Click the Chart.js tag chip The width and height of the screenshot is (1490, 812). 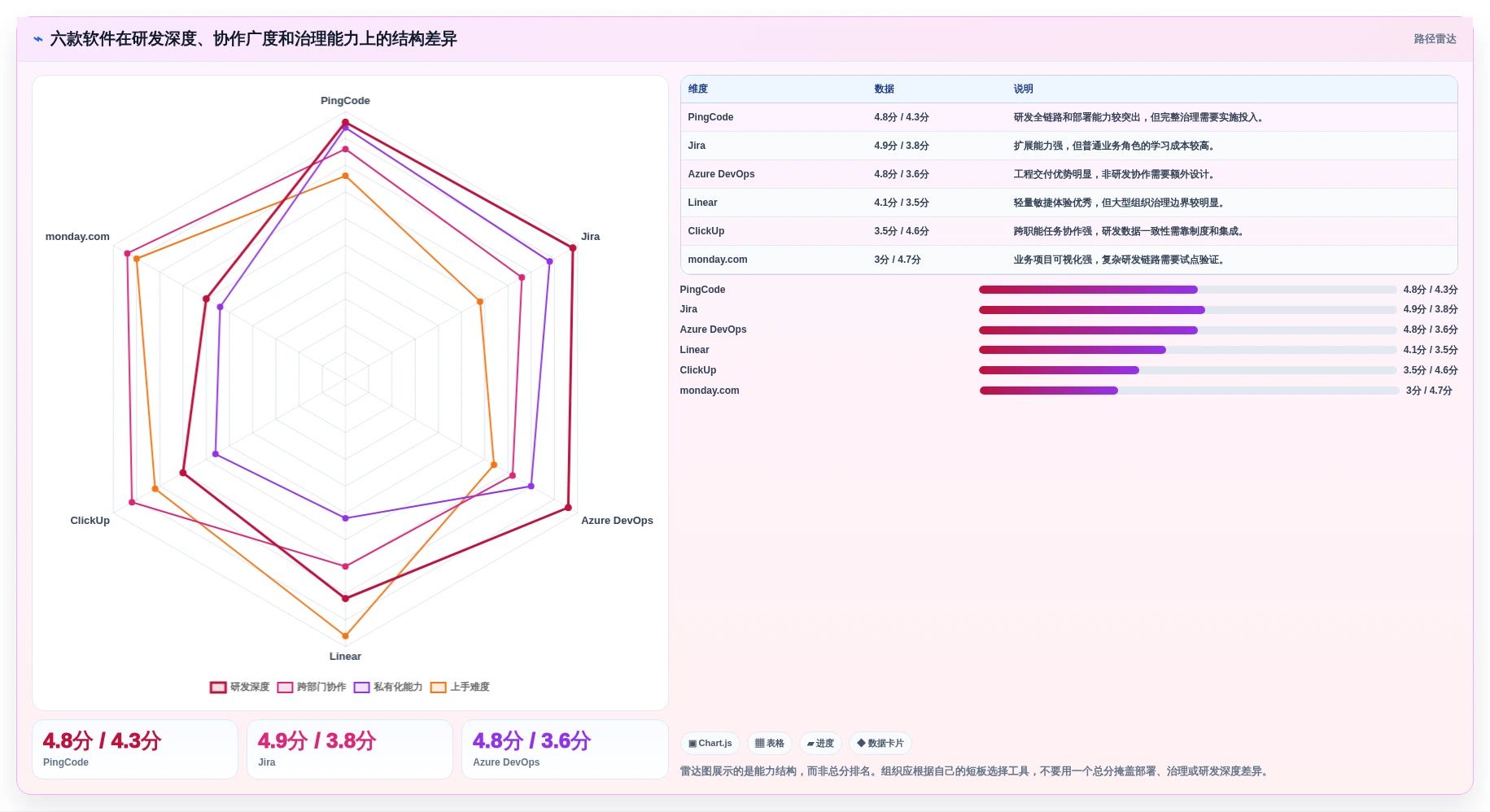(710, 743)
